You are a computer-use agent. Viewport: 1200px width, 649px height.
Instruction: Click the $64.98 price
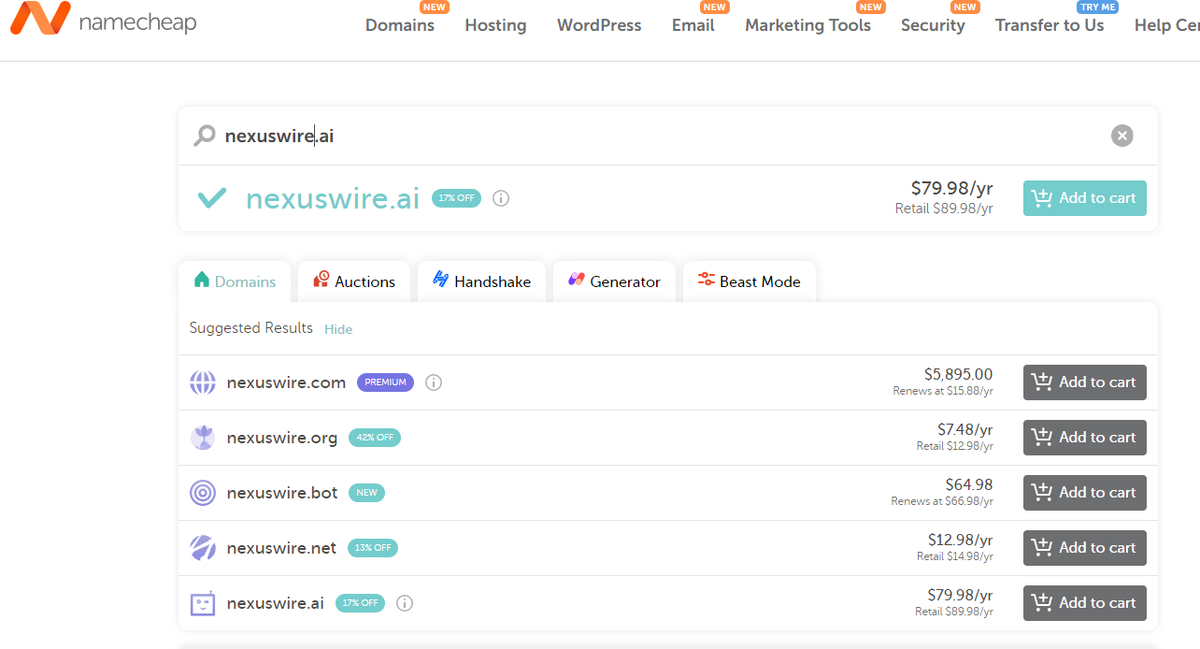(x=969, y=484)
